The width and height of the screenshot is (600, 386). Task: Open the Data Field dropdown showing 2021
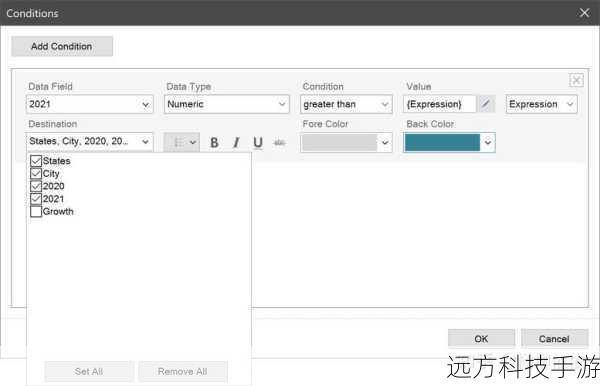click(90, 104)
